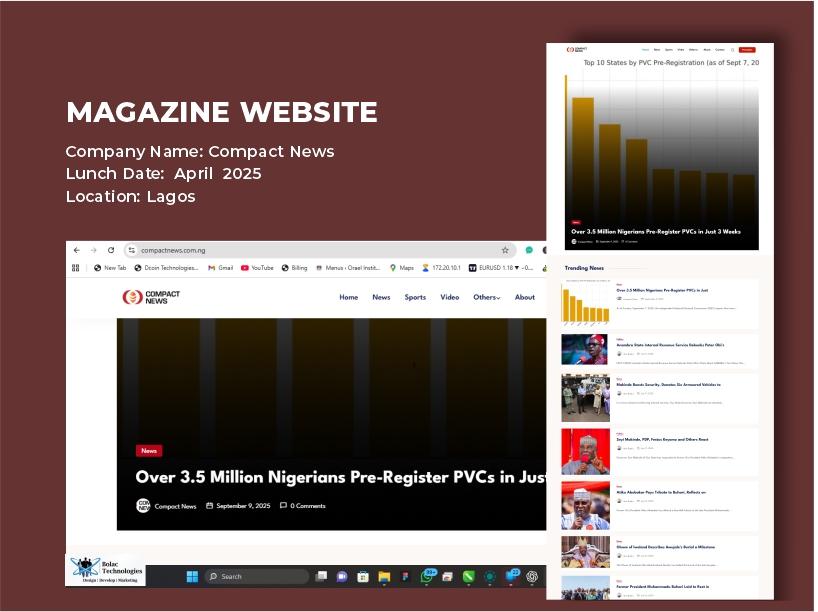The height and width of the screenshot is (612, 818).
Task: Click the red News category tag
Action: click(x=149, y=451)
